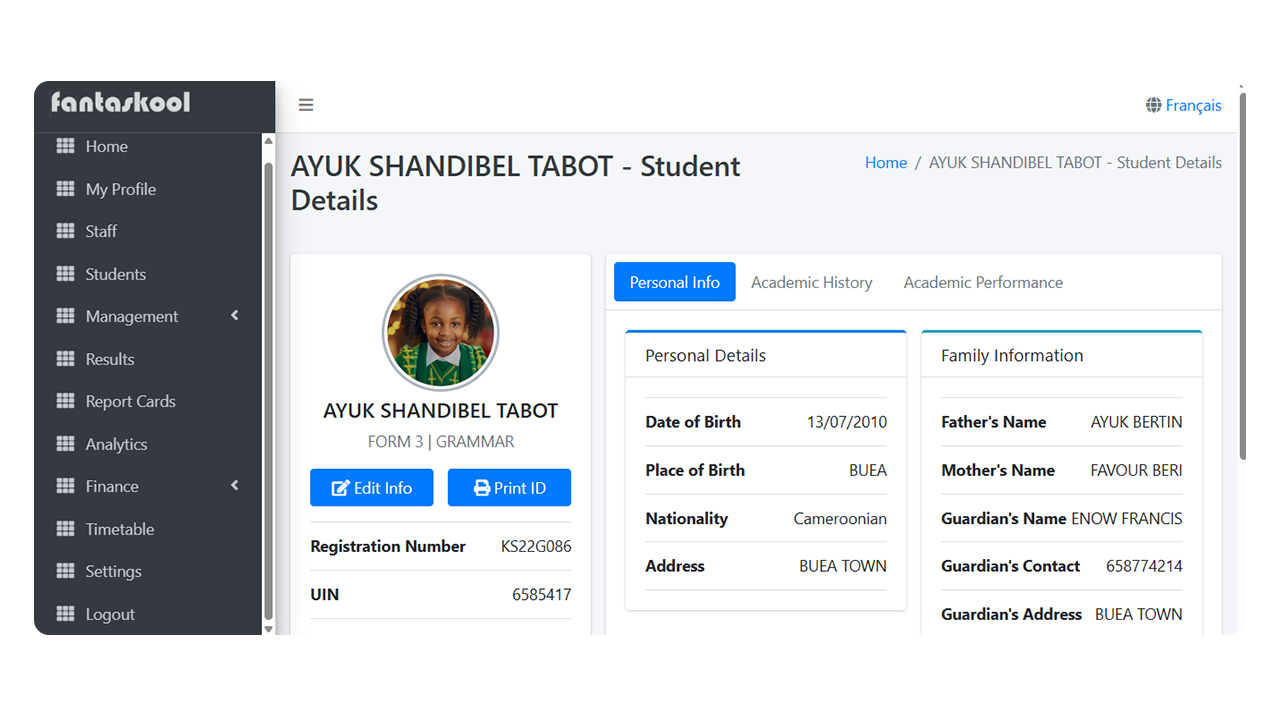Click the grid icon beside Timetable
This screenshot has height=720, width=1280.
[x=65, y=529]
